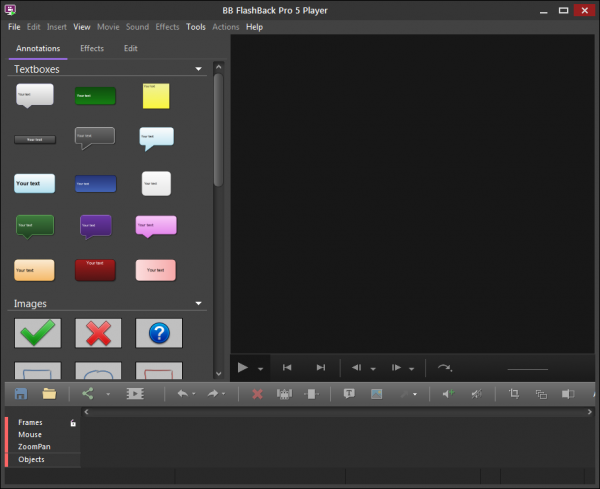Viewport: 600px width, 489px height.
Task: Adjust the playback speed slider
Action: tap(527, 369)
